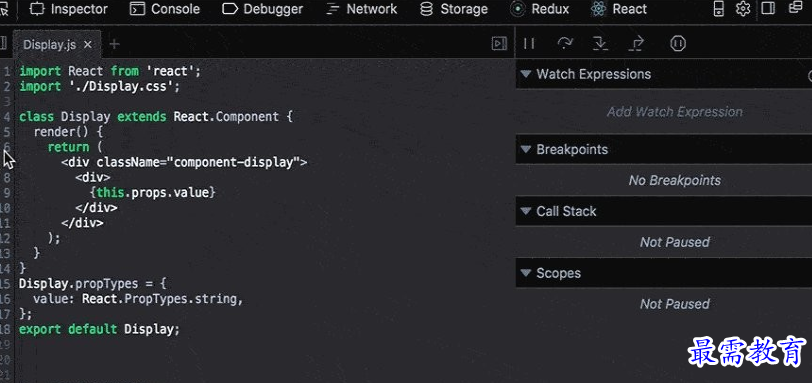The height and width of the screenshot is (383, 812).
Task: Collapse the Call Stack section
Action: pos(526,211)
